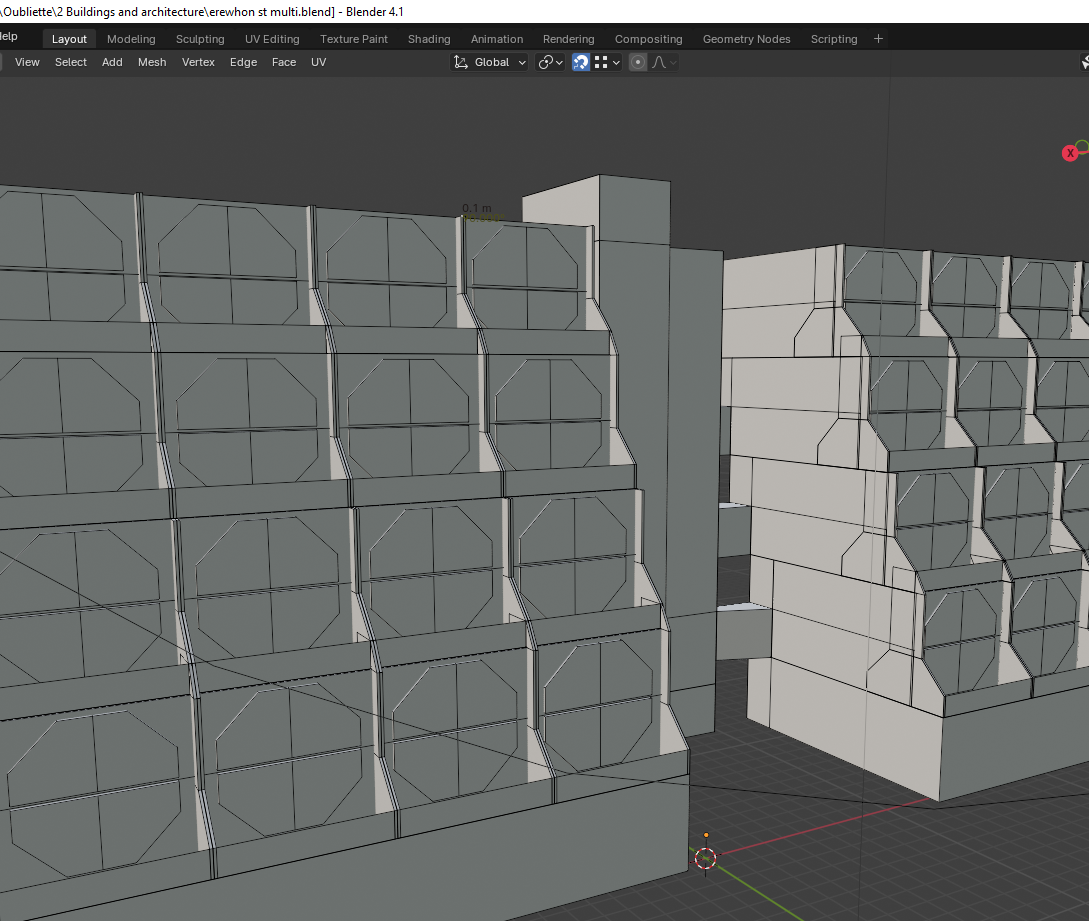Open the Face menu
The height and width of the screenshot is (921, 1089).
284,62
